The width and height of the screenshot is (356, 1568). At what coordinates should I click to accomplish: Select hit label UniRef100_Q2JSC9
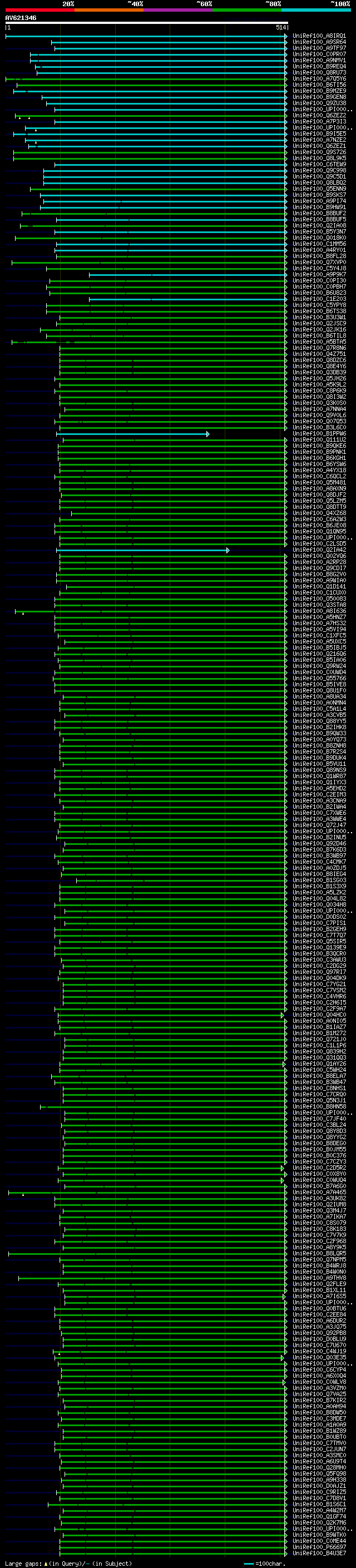(x=319, y=323)
